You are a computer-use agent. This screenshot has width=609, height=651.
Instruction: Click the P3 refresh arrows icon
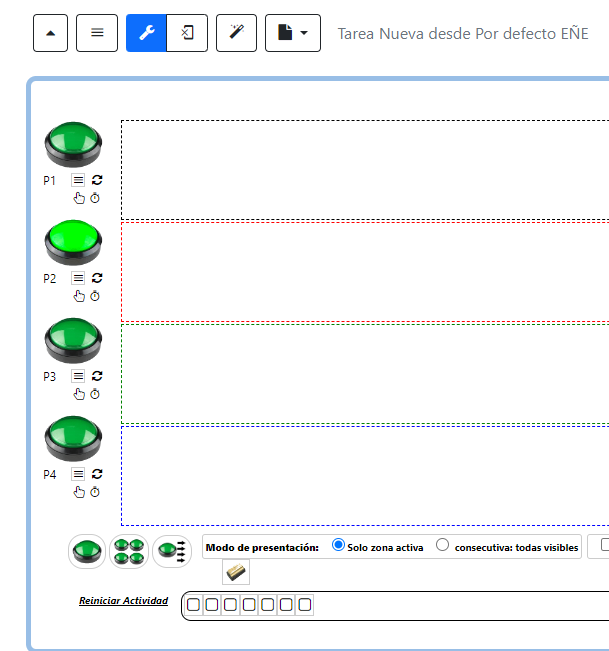pyautogui.click(x=97, y=376)
